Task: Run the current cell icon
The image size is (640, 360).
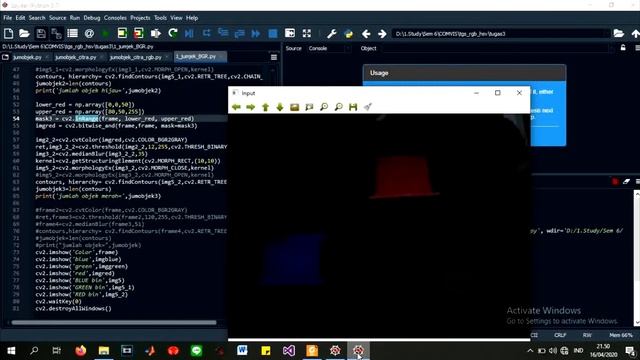Action: point(122,33)
